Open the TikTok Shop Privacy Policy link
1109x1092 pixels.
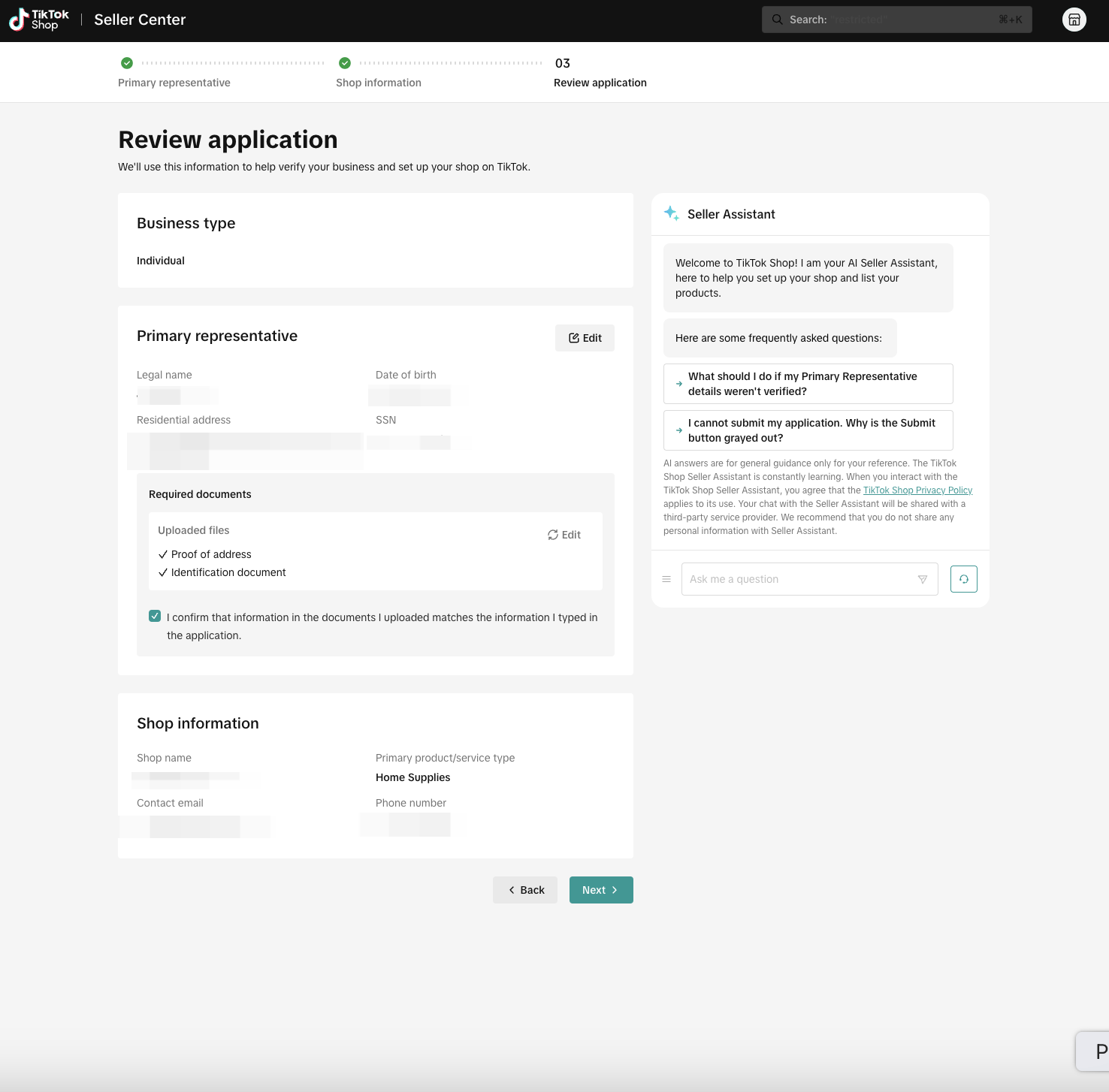click(917, 490)
